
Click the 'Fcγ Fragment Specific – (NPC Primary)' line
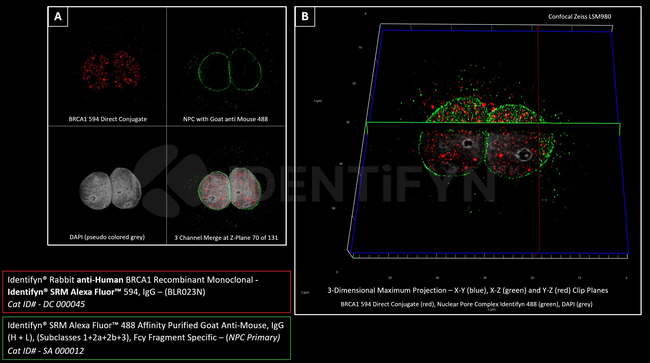(x=144, y=338)
